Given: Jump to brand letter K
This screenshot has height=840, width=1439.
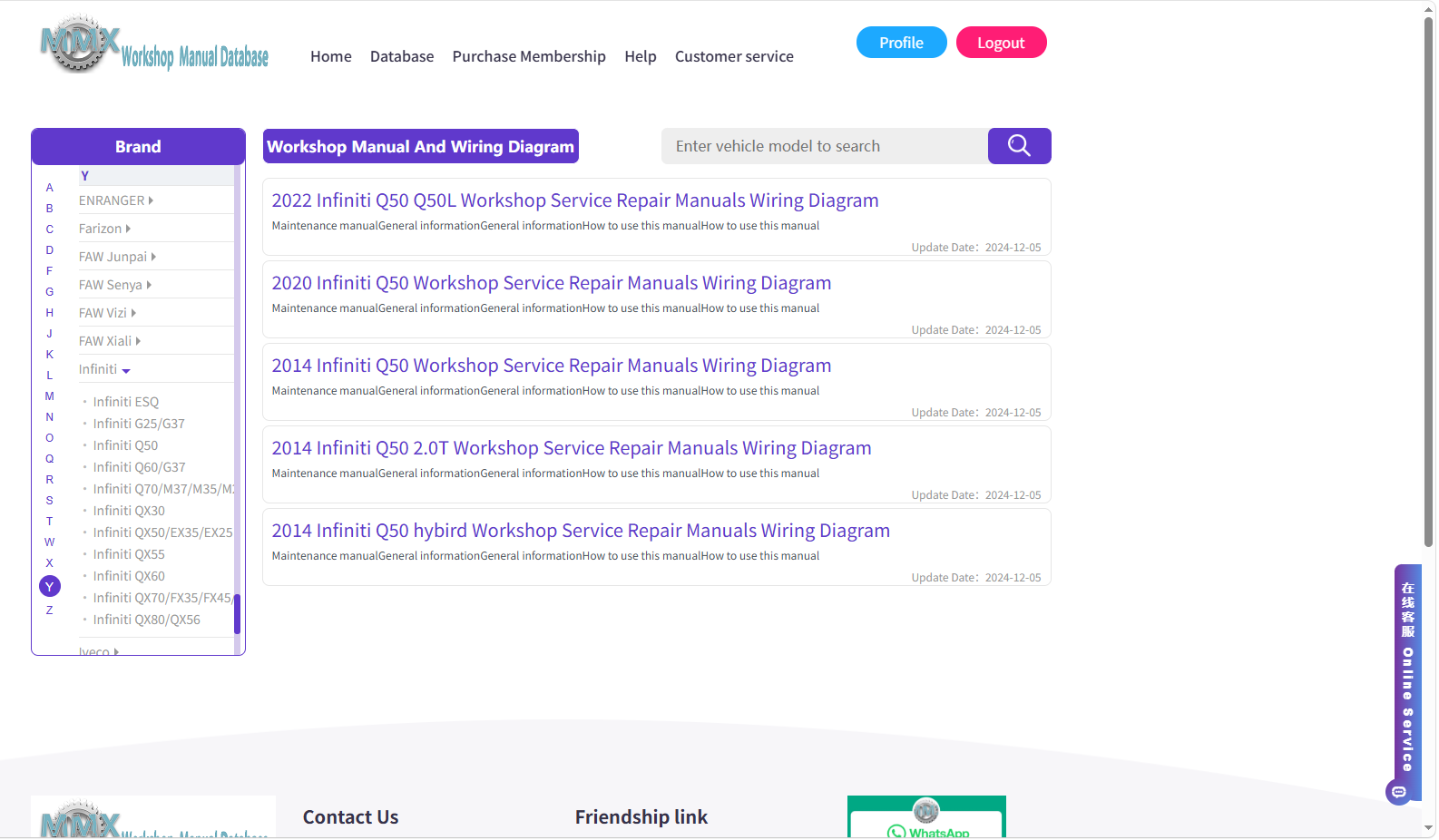Looking at the screenshot, I should pos(50,355).
